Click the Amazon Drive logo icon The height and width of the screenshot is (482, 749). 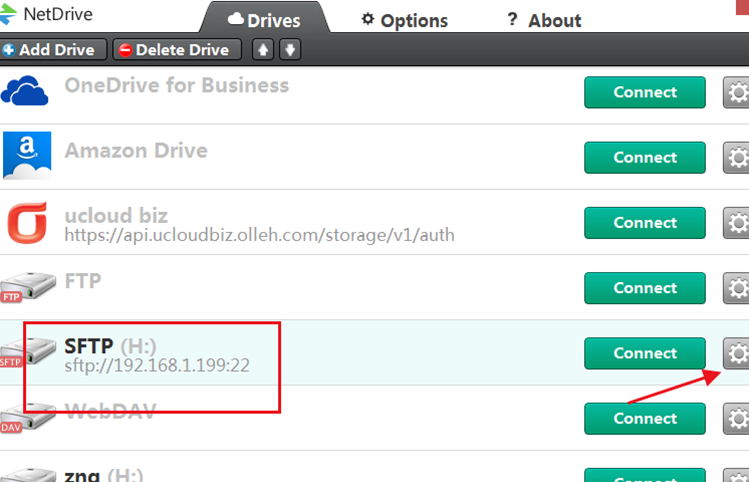(27, 155)
